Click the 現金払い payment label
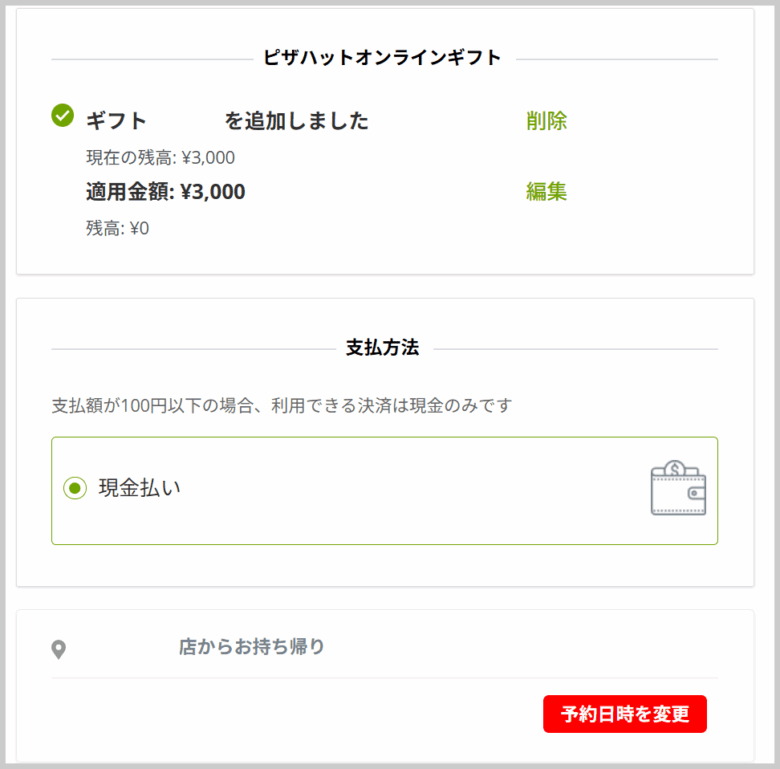This screenshot has height=769, width=780. click(x=140, y=488)
